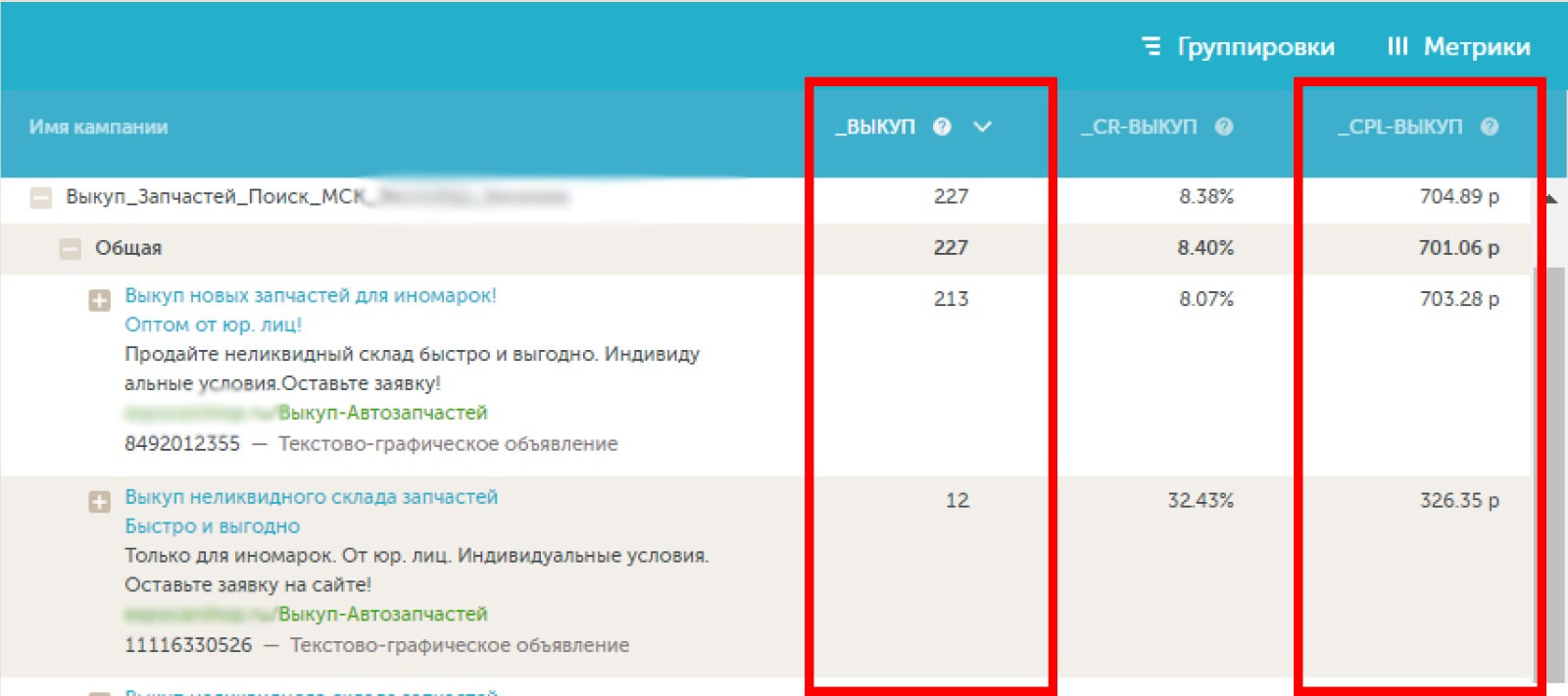
Task: Expand ad 'Выкуп новых запчастей для иномарок!'
Action: click(x=99, y=300)
